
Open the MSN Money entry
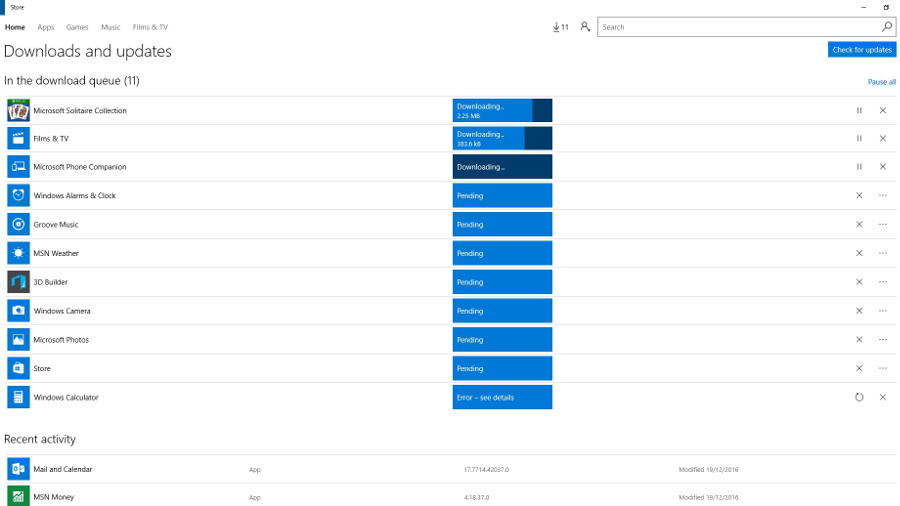(451, 496)
